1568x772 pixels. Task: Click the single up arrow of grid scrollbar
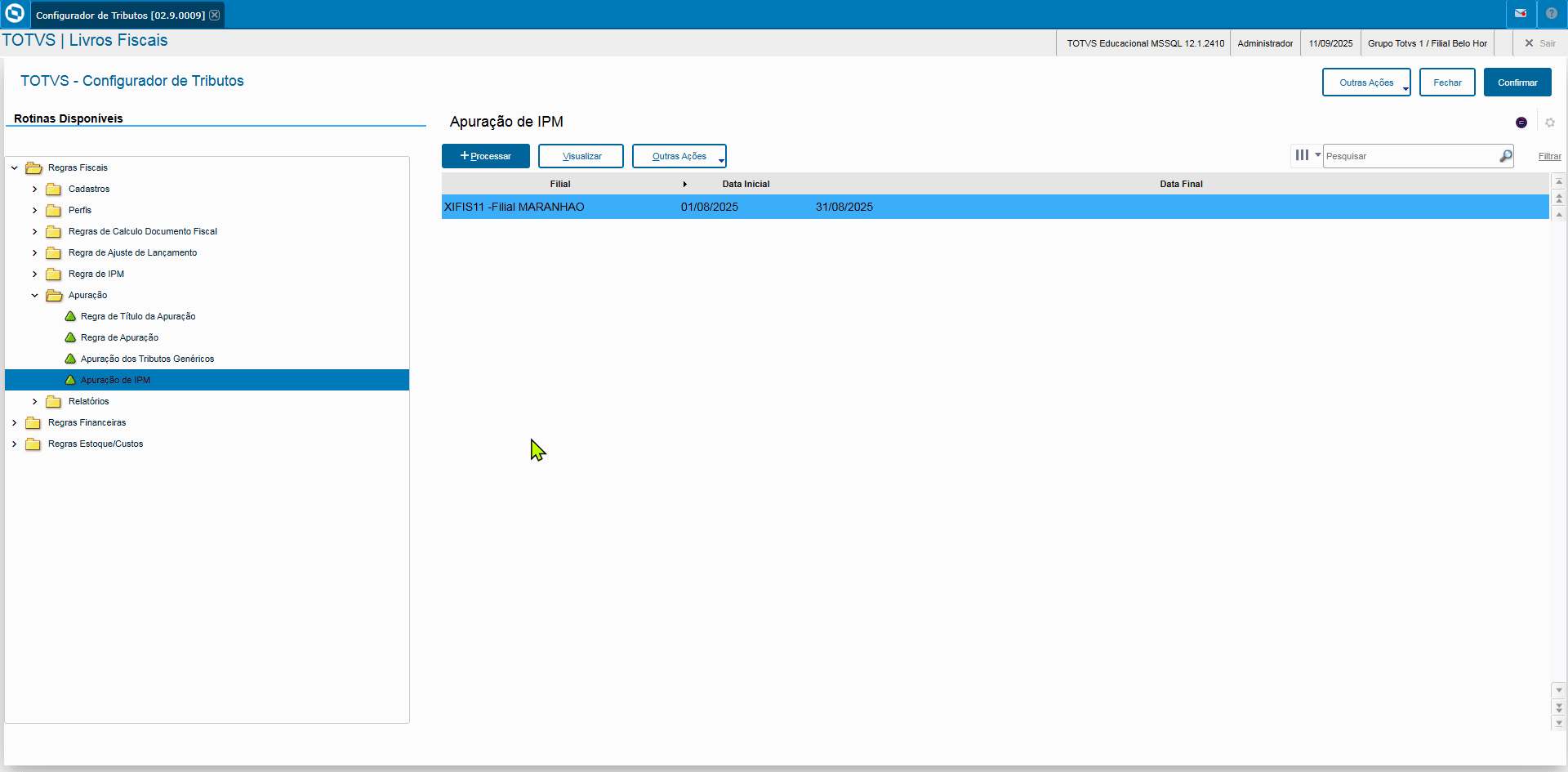[1559, 214]
